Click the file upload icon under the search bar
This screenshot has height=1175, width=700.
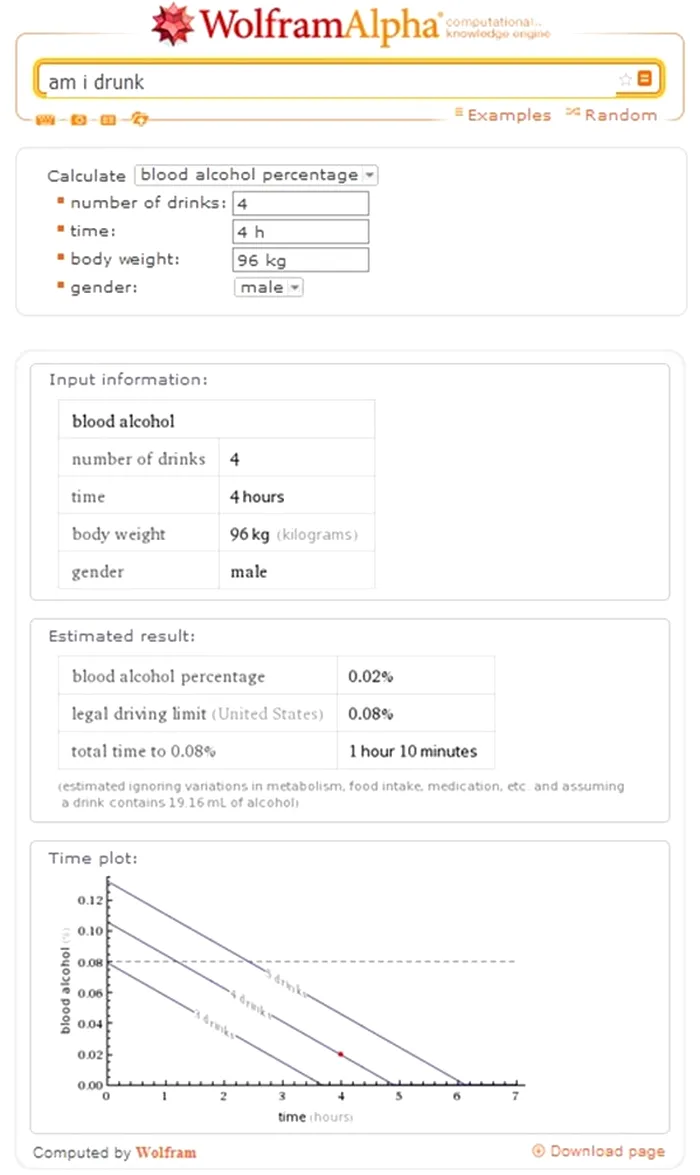click(140, 118)
